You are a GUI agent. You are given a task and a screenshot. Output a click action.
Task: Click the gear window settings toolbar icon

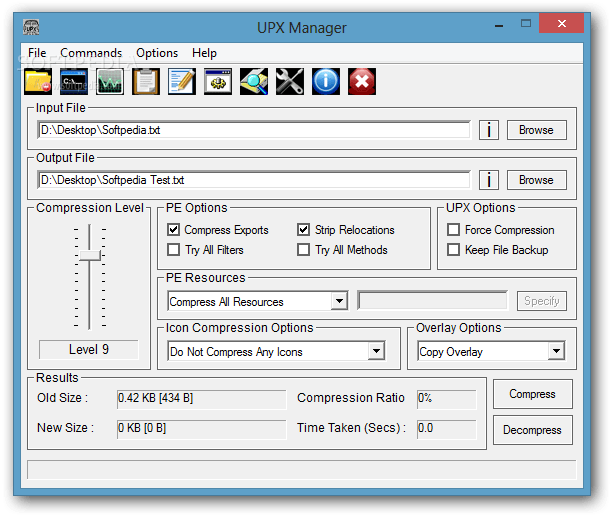[218, 81]
